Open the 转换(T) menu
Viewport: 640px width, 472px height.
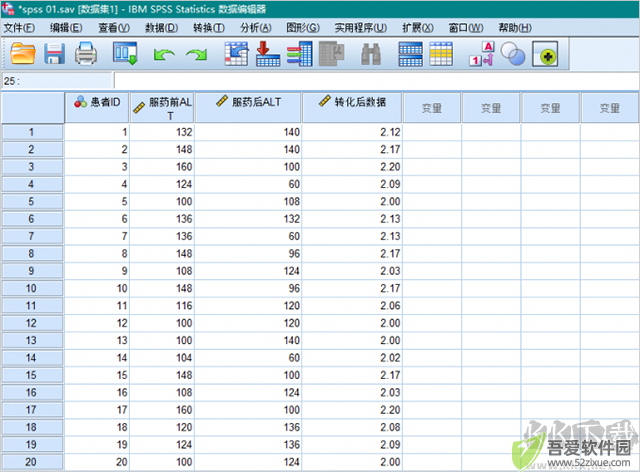(209, 28)
